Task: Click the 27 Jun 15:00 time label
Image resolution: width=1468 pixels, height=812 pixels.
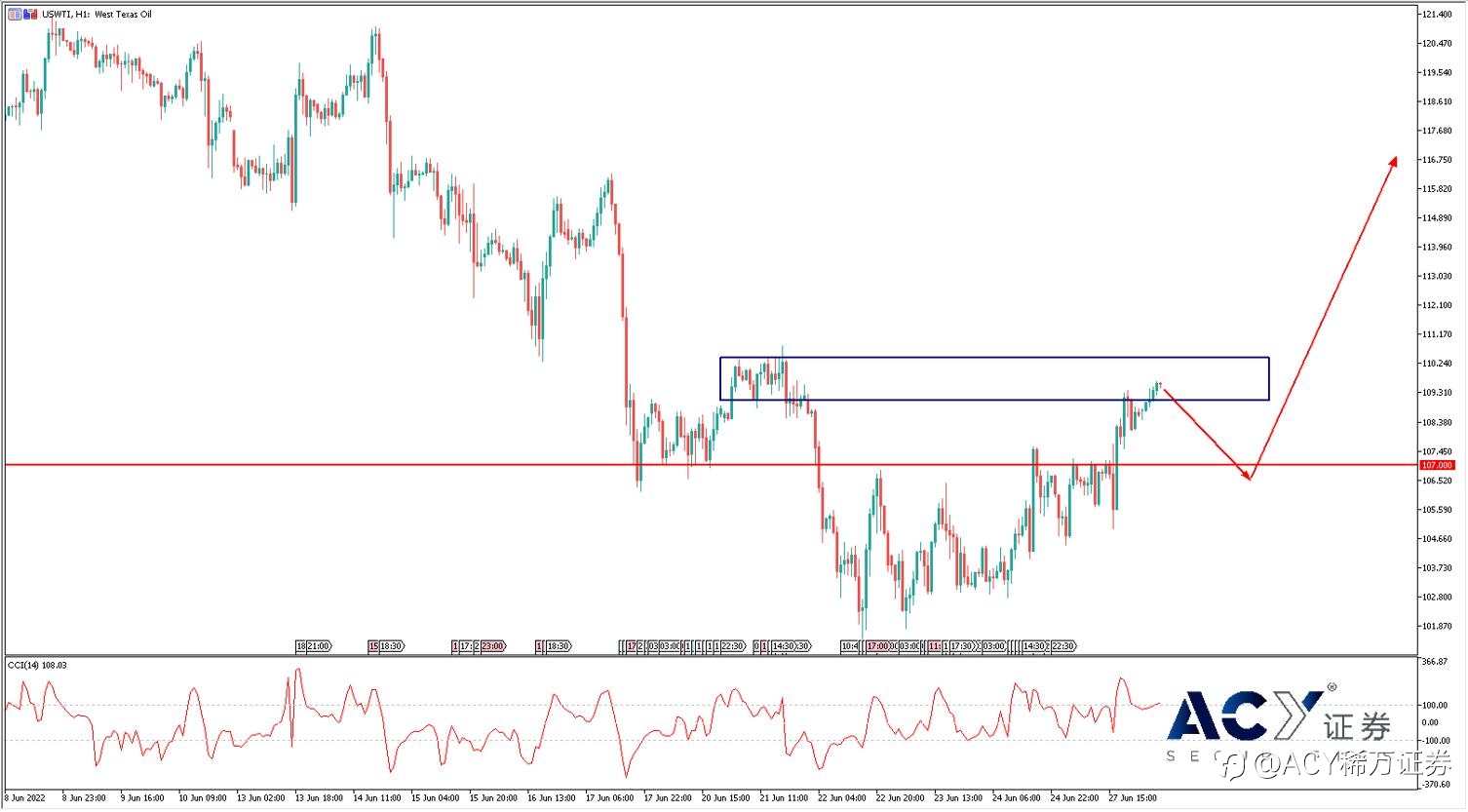Action: click(1132, 798)
